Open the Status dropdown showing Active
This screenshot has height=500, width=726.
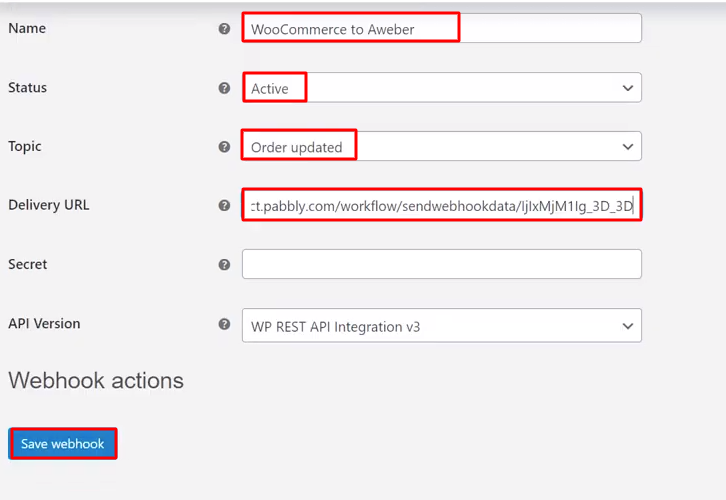coord(442,88)
